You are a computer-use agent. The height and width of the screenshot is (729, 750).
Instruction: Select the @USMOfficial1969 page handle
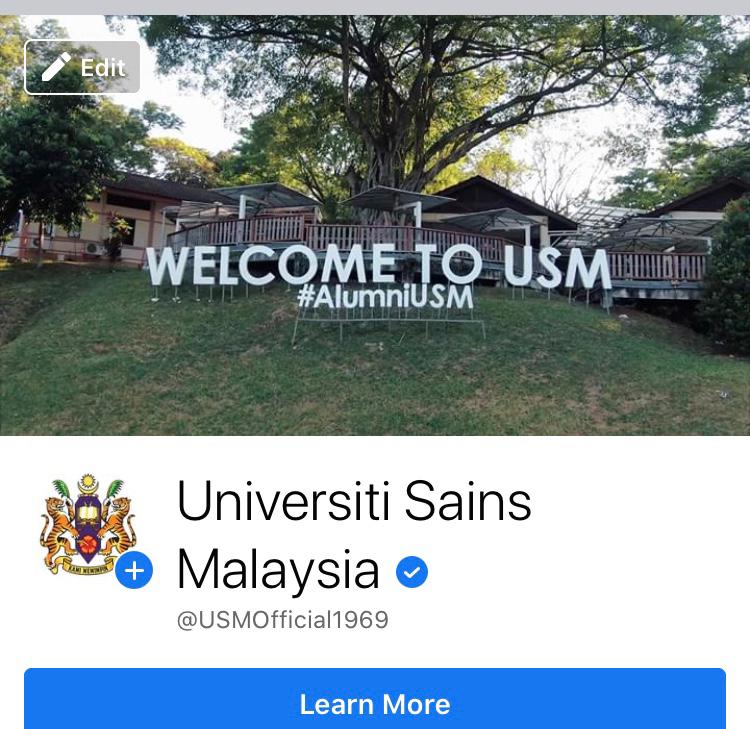[x=283, y=620]
